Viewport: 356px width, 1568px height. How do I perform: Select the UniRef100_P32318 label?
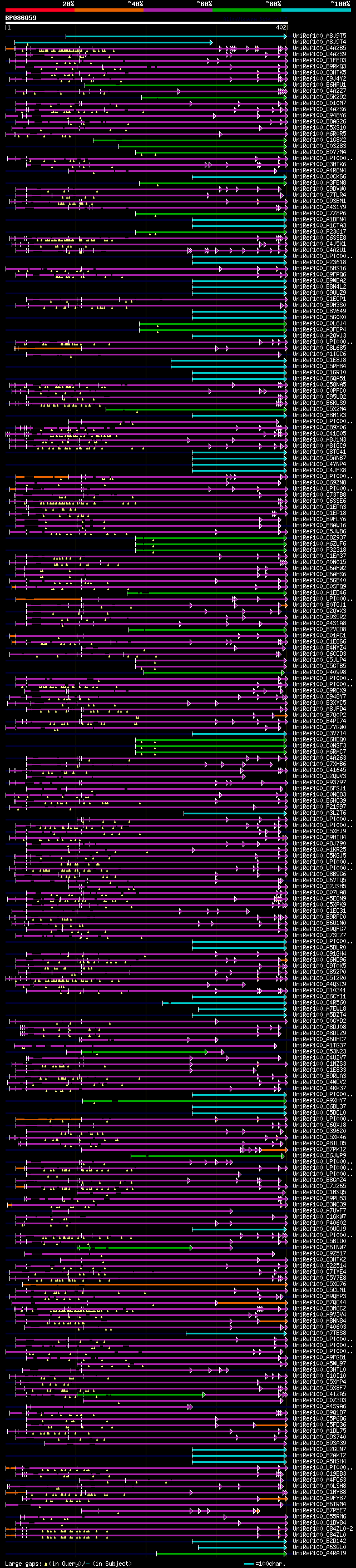click(319, 550)
